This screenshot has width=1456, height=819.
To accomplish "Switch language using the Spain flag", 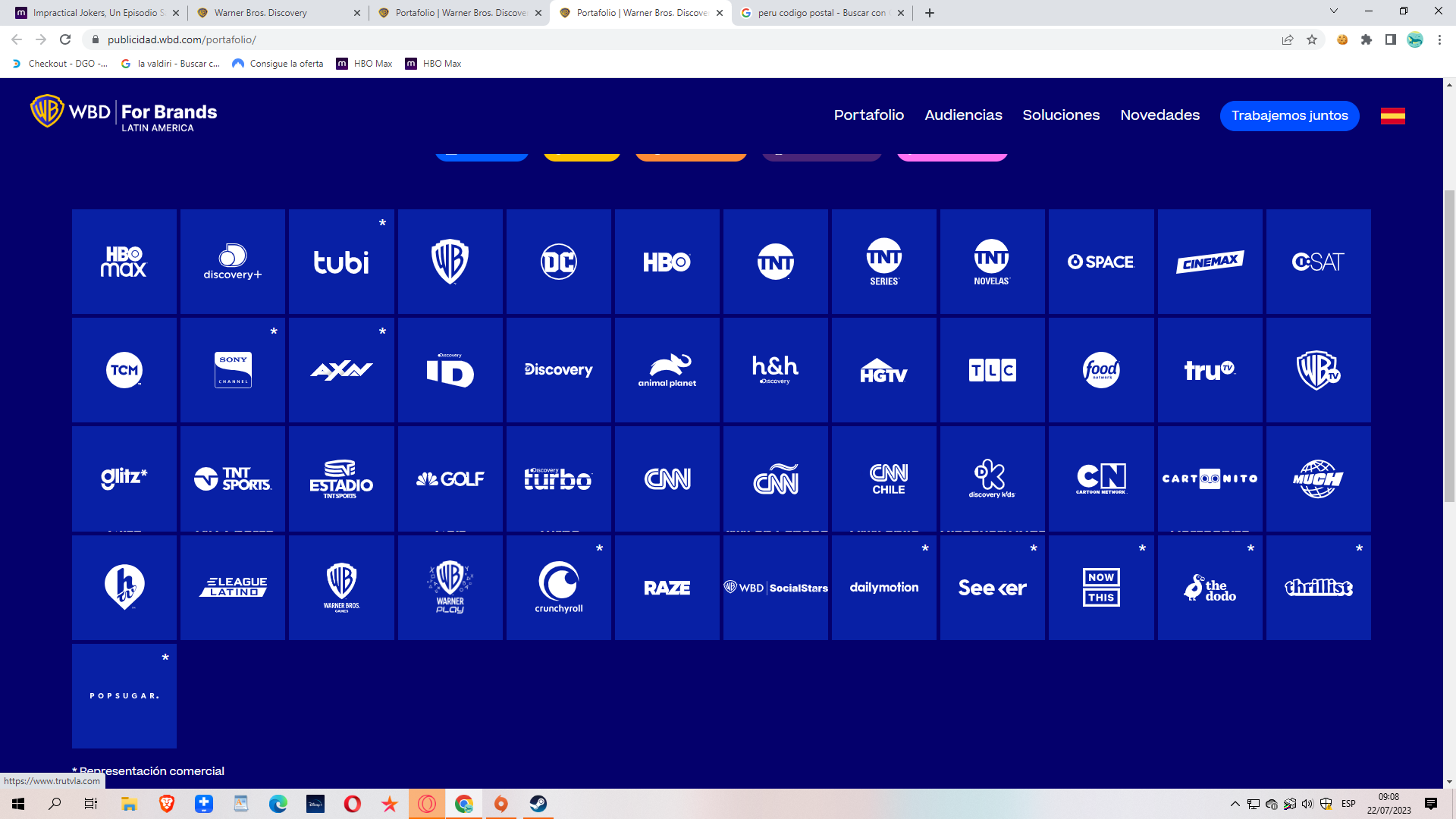I will [x=1393, y=115].
